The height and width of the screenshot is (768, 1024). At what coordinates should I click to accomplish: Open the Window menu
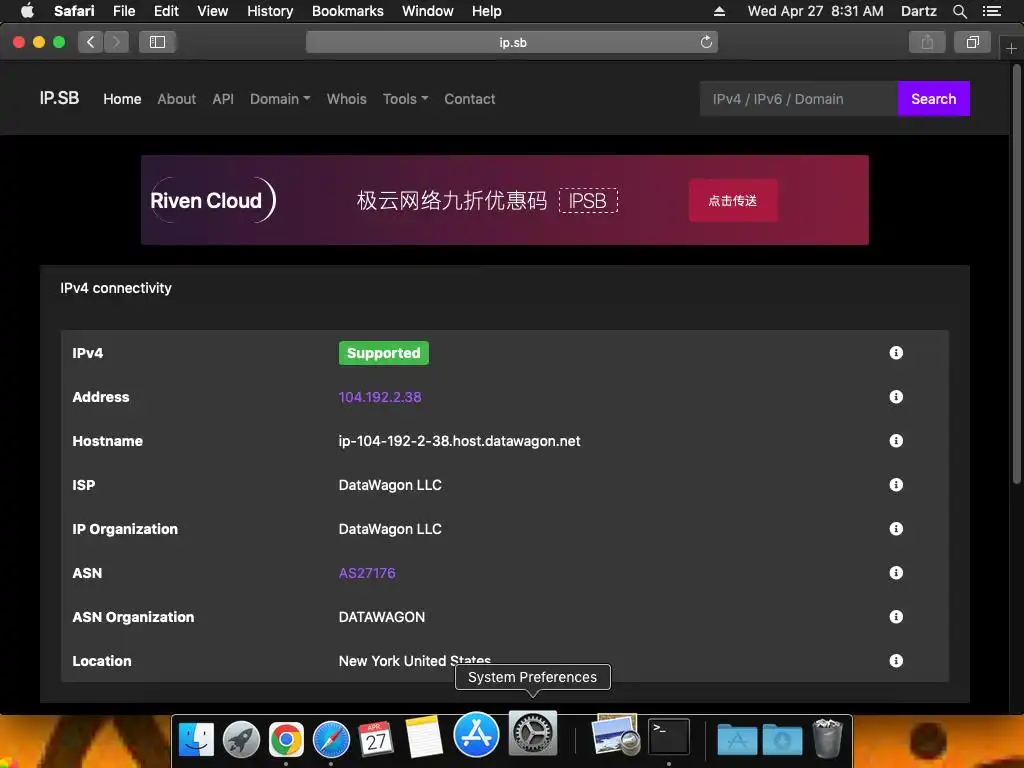427,11
